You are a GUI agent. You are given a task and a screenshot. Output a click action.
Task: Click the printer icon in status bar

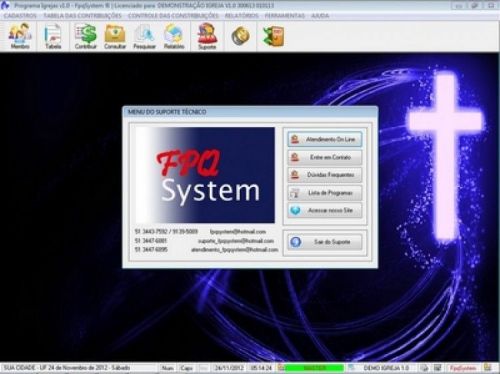424,368
